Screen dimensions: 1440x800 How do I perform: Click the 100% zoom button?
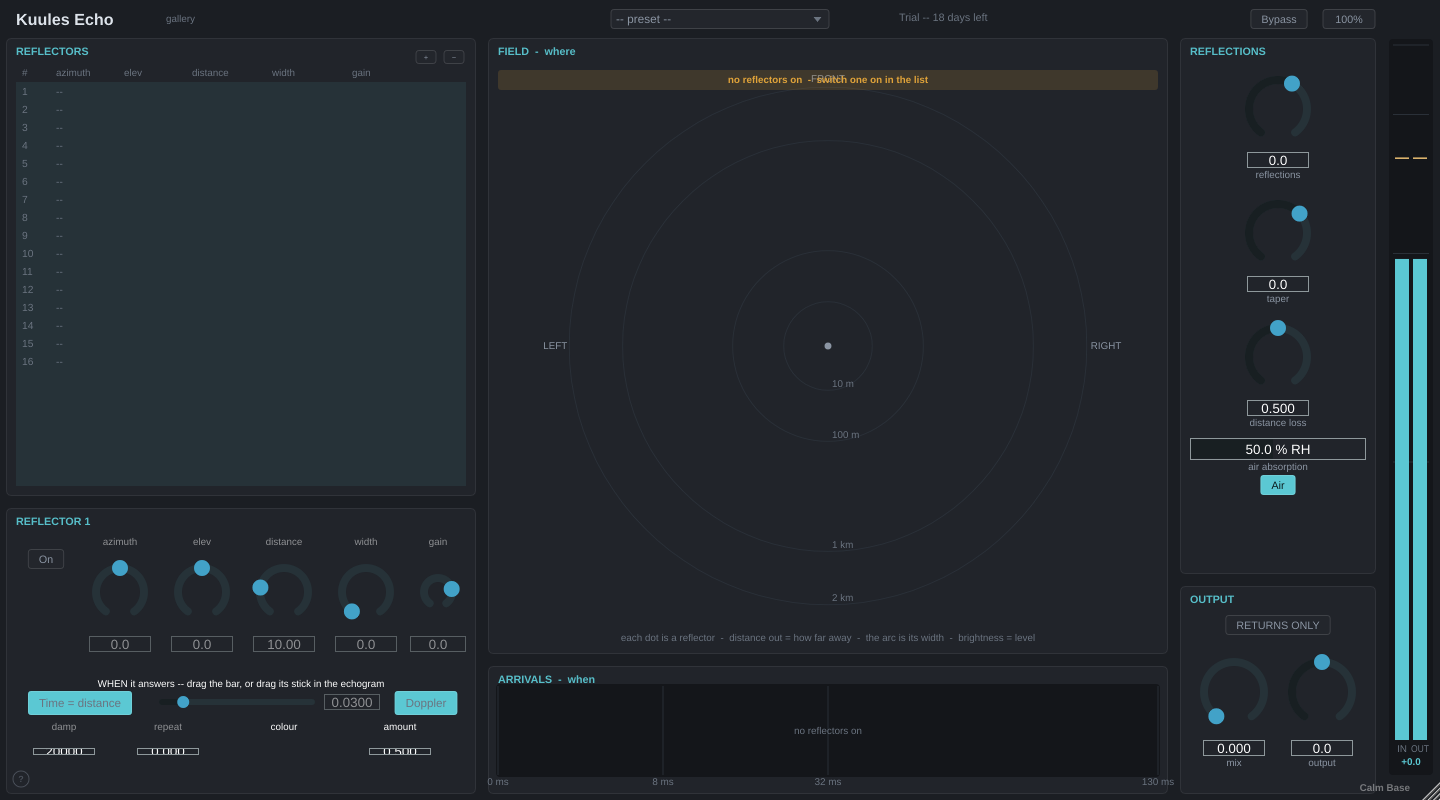[x=1349, y=19]
